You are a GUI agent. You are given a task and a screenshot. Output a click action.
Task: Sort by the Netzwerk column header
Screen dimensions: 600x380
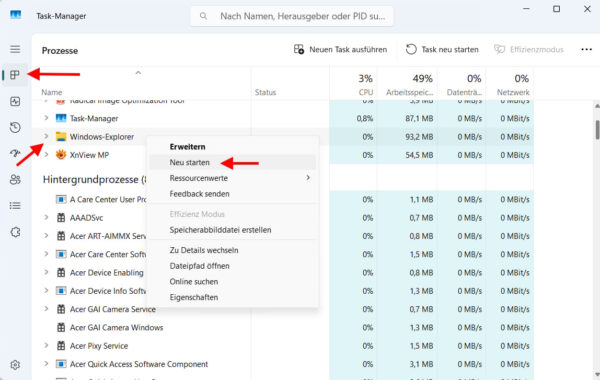click(513, 92)
